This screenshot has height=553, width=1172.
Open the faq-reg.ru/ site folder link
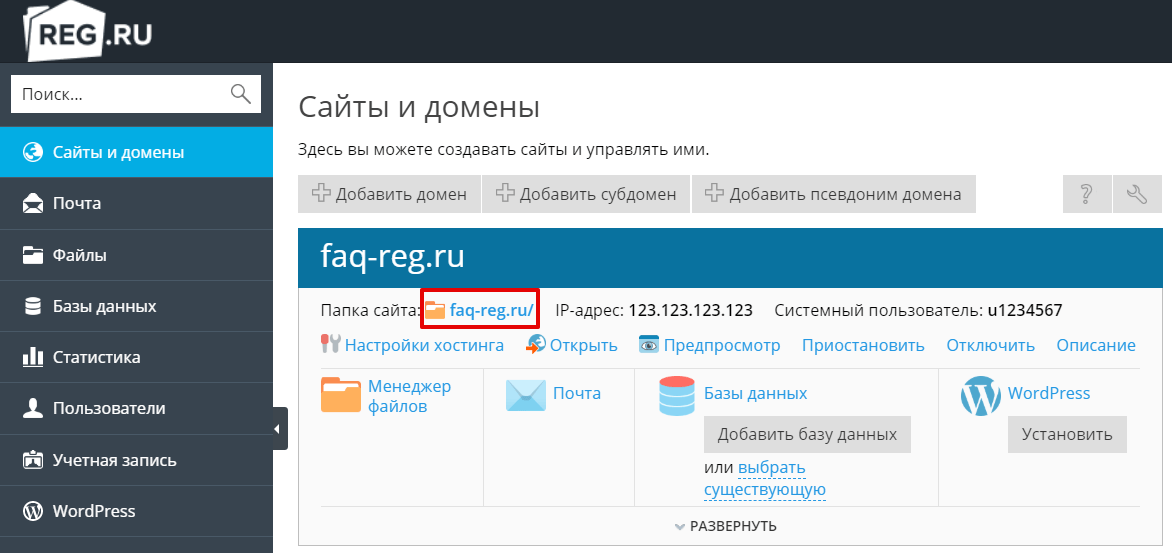coord(491,311)
